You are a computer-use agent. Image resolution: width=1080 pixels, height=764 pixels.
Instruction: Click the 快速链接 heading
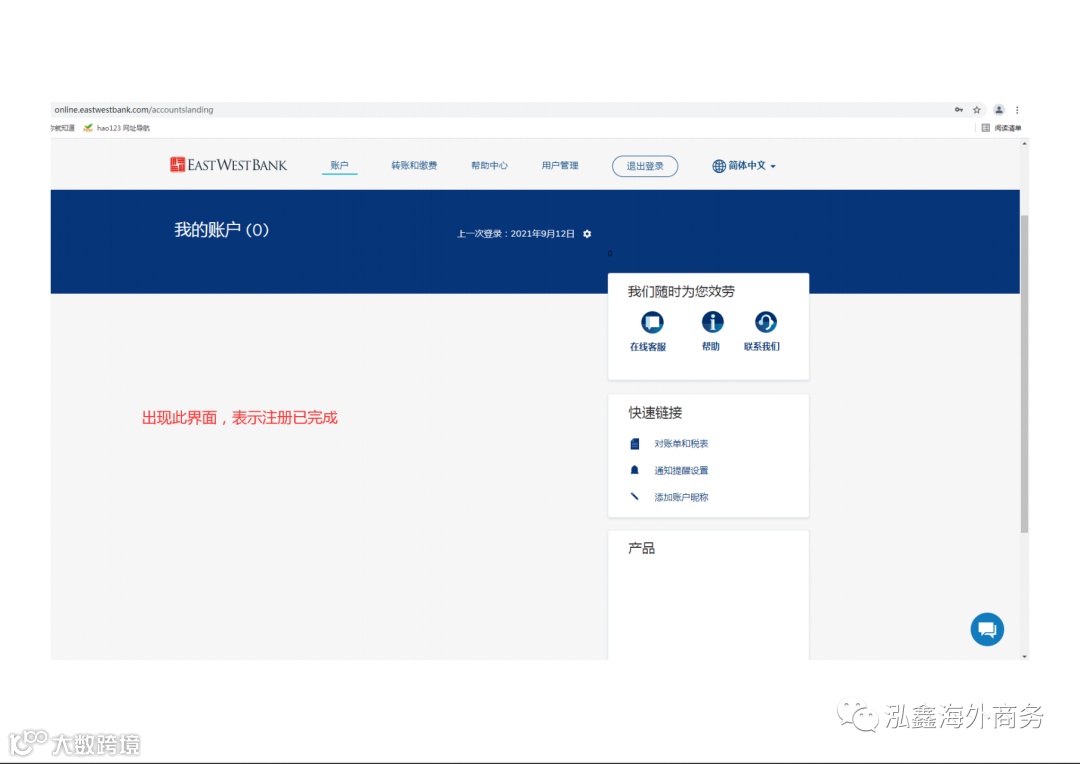(655, 413)
